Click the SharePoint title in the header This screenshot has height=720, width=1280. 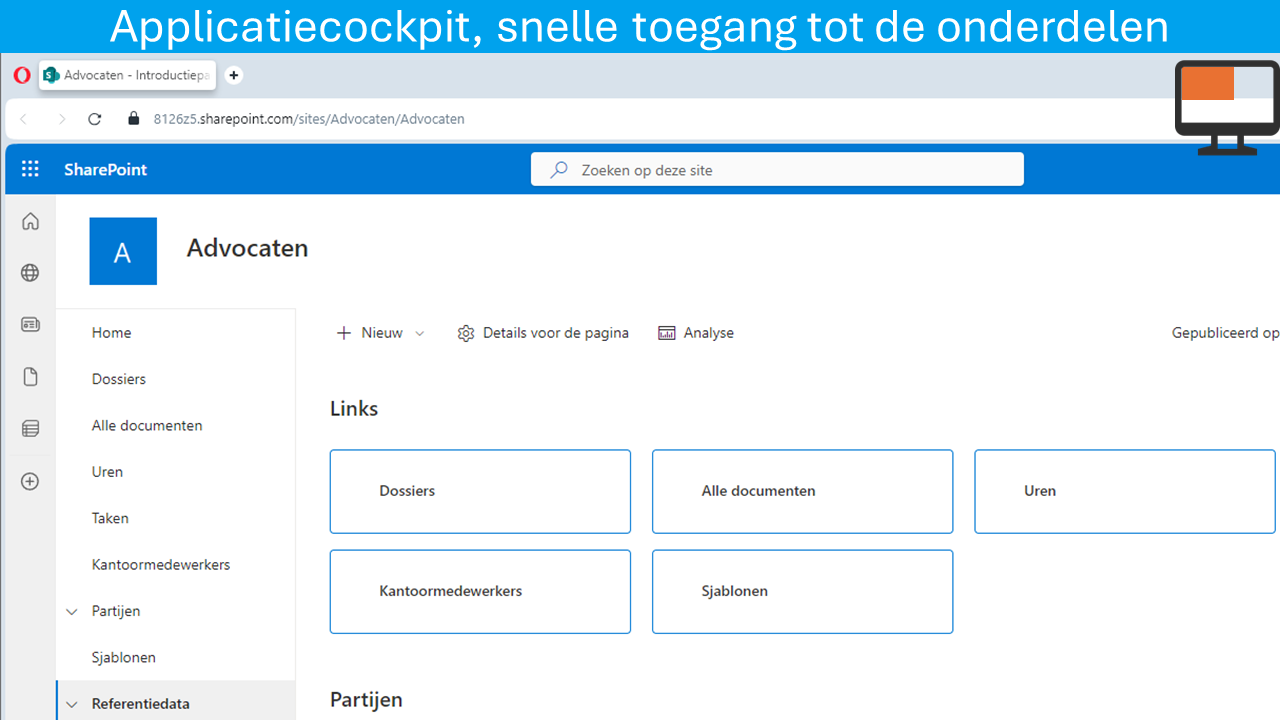pyautogui.click(x=105, y=170)
